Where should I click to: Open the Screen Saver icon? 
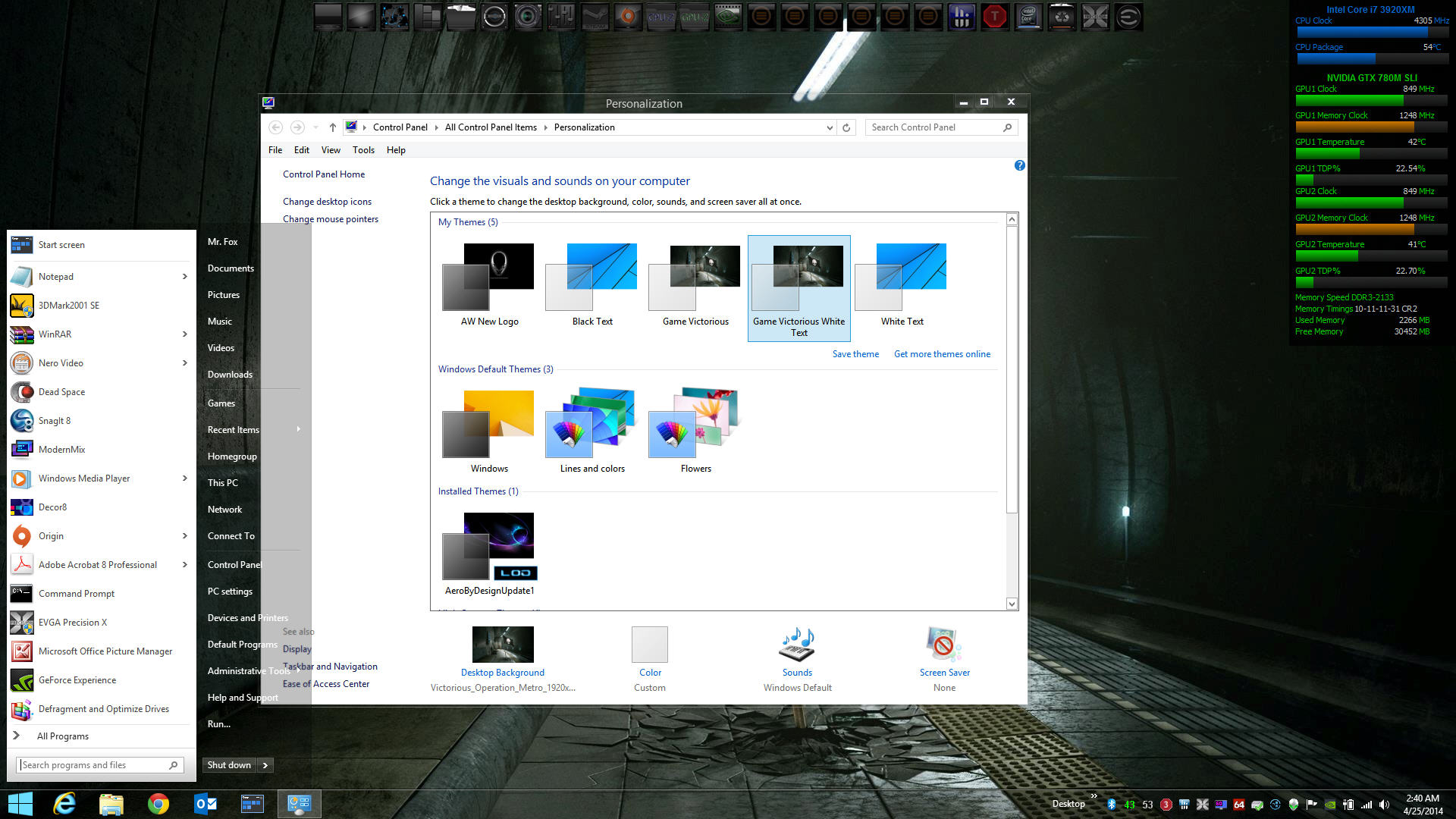click(944, 645)
